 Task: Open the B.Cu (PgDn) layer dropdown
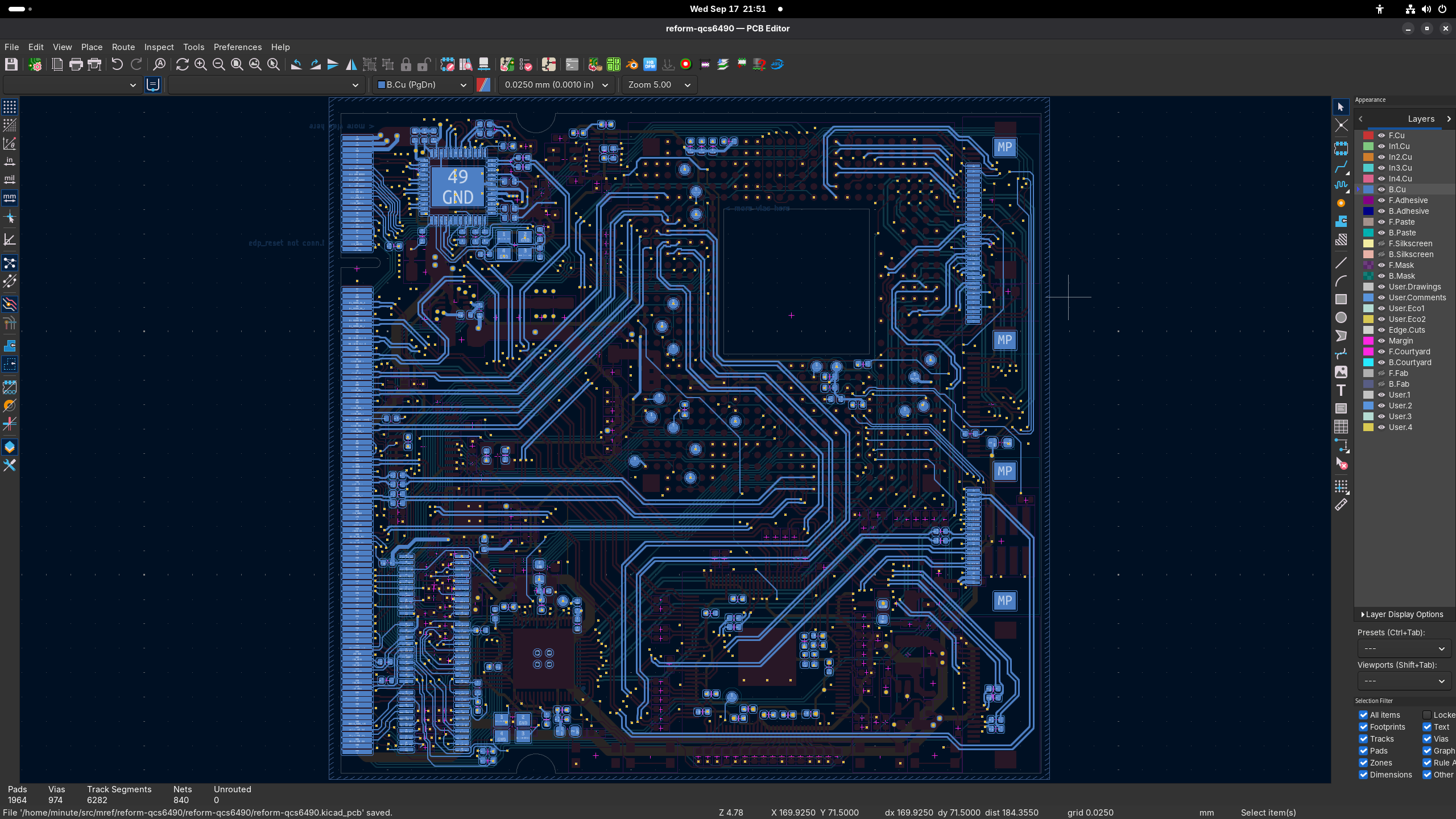pos(422,85)
